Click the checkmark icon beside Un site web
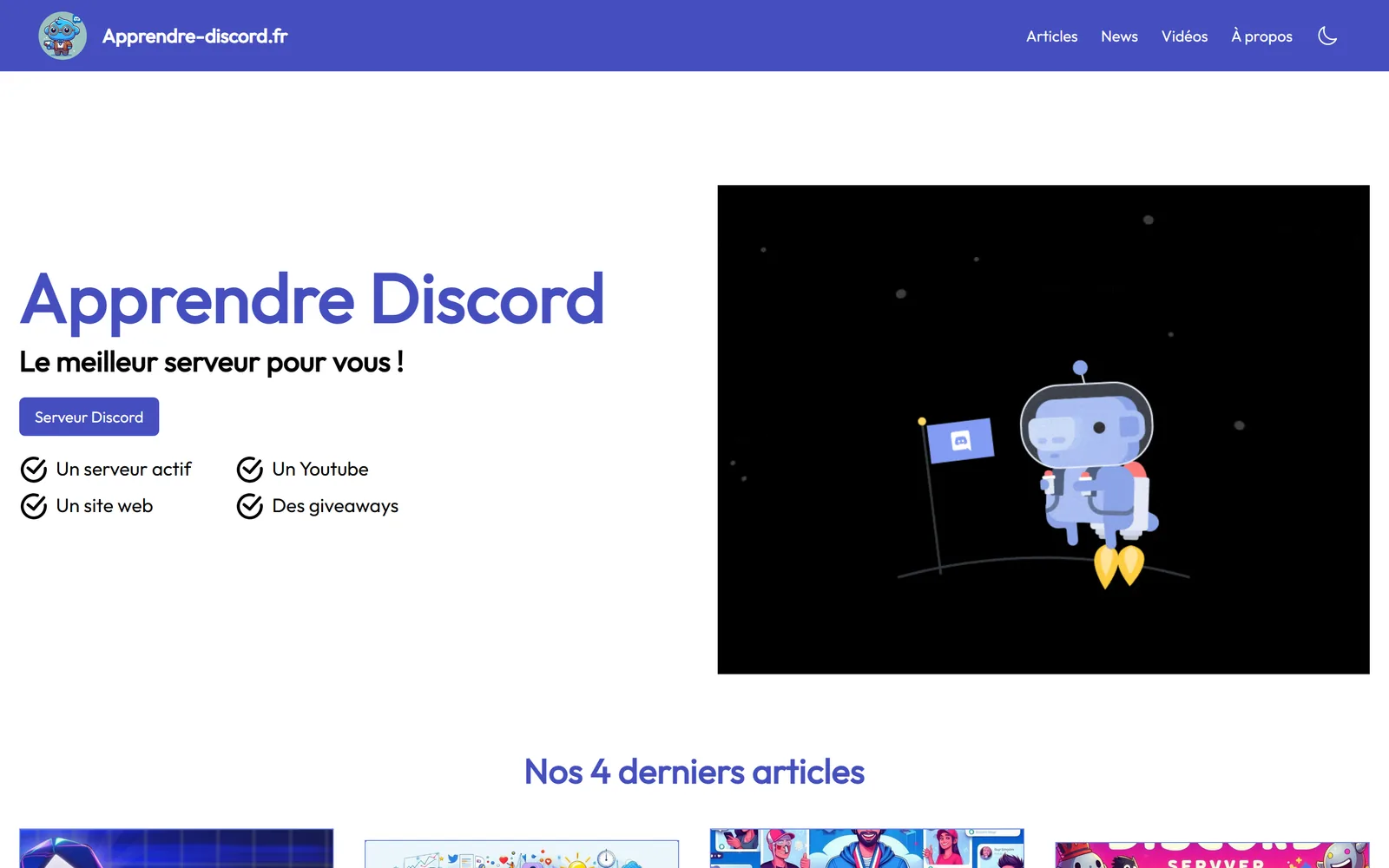 (x=33, y=506)
